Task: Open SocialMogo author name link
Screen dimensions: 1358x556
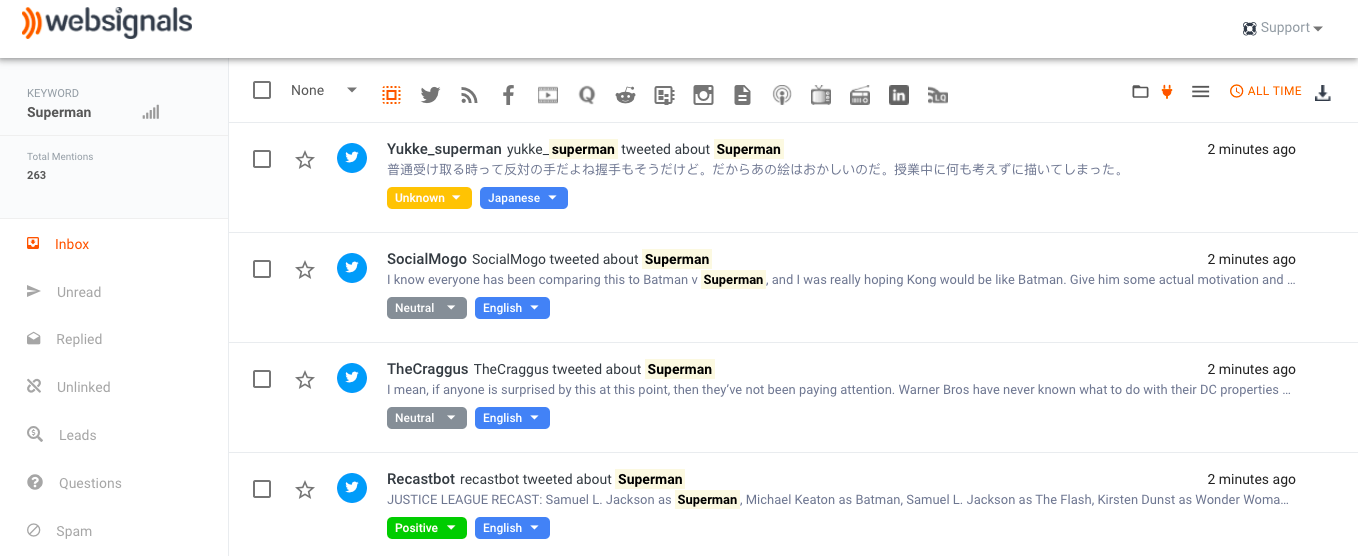Action: (427, 259)
